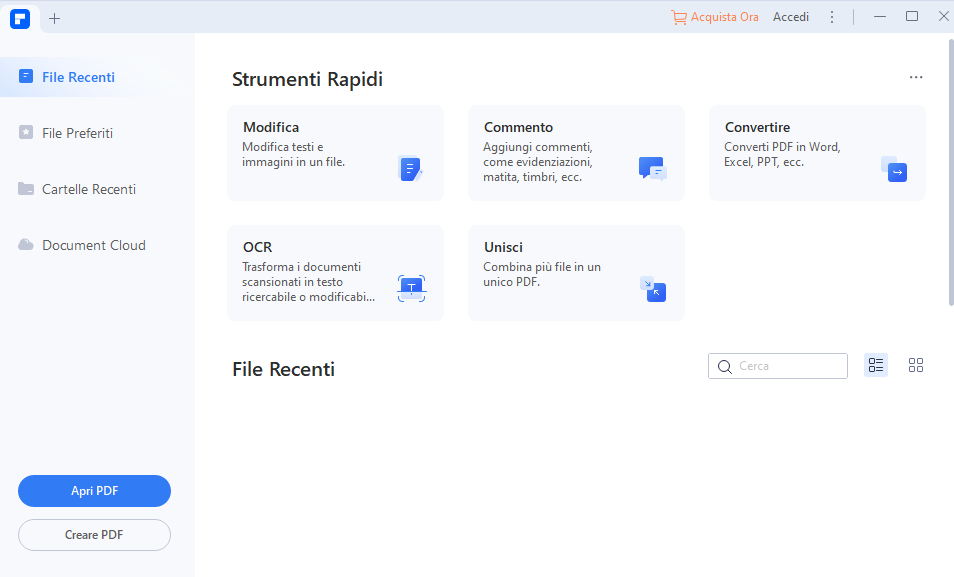This screenshot has width=954, height=577.
Task: Click the Unisci merge icon
Action: click(x=653, y=289)
